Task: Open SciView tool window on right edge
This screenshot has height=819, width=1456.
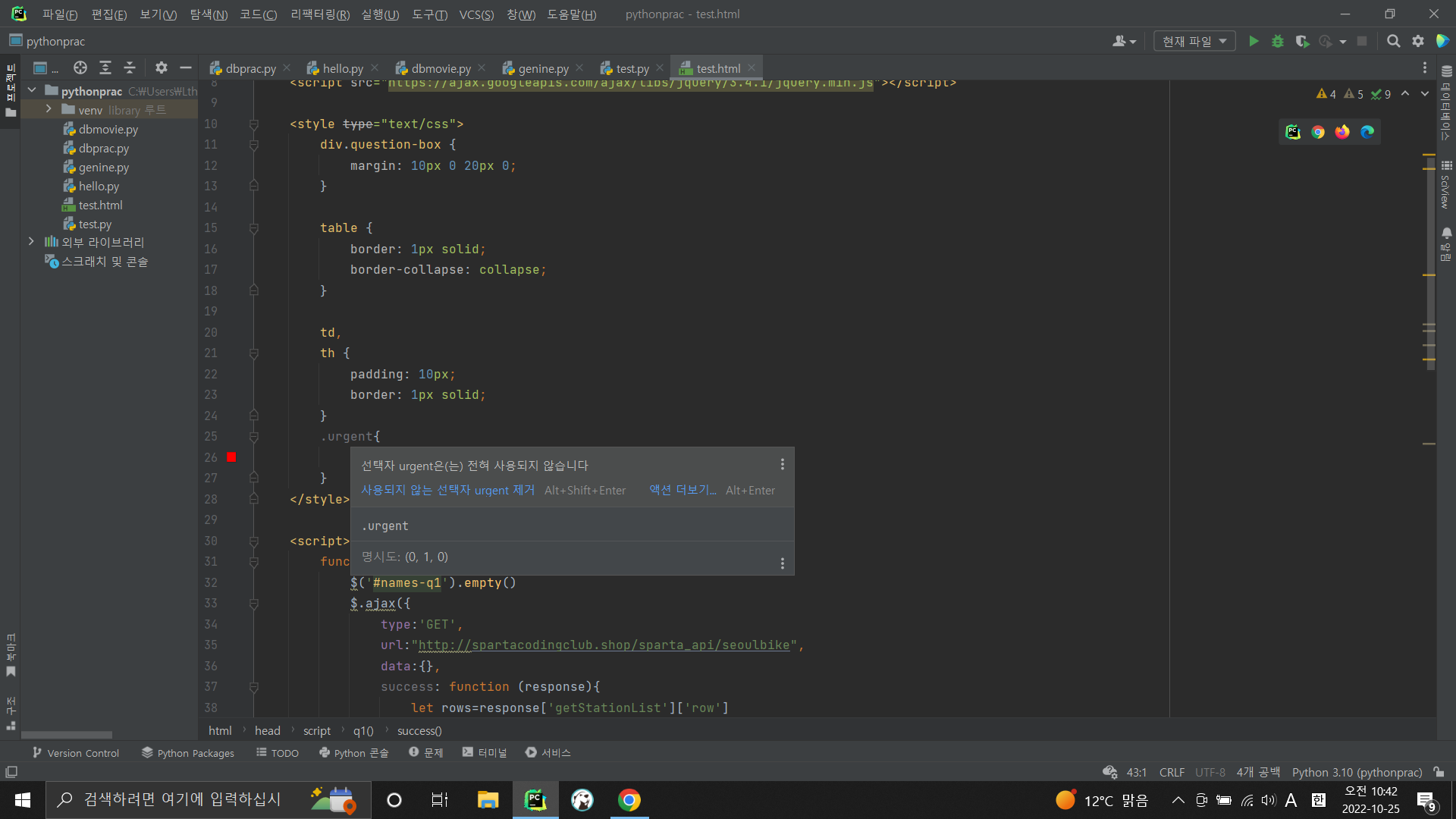Action: [1446, 184]
